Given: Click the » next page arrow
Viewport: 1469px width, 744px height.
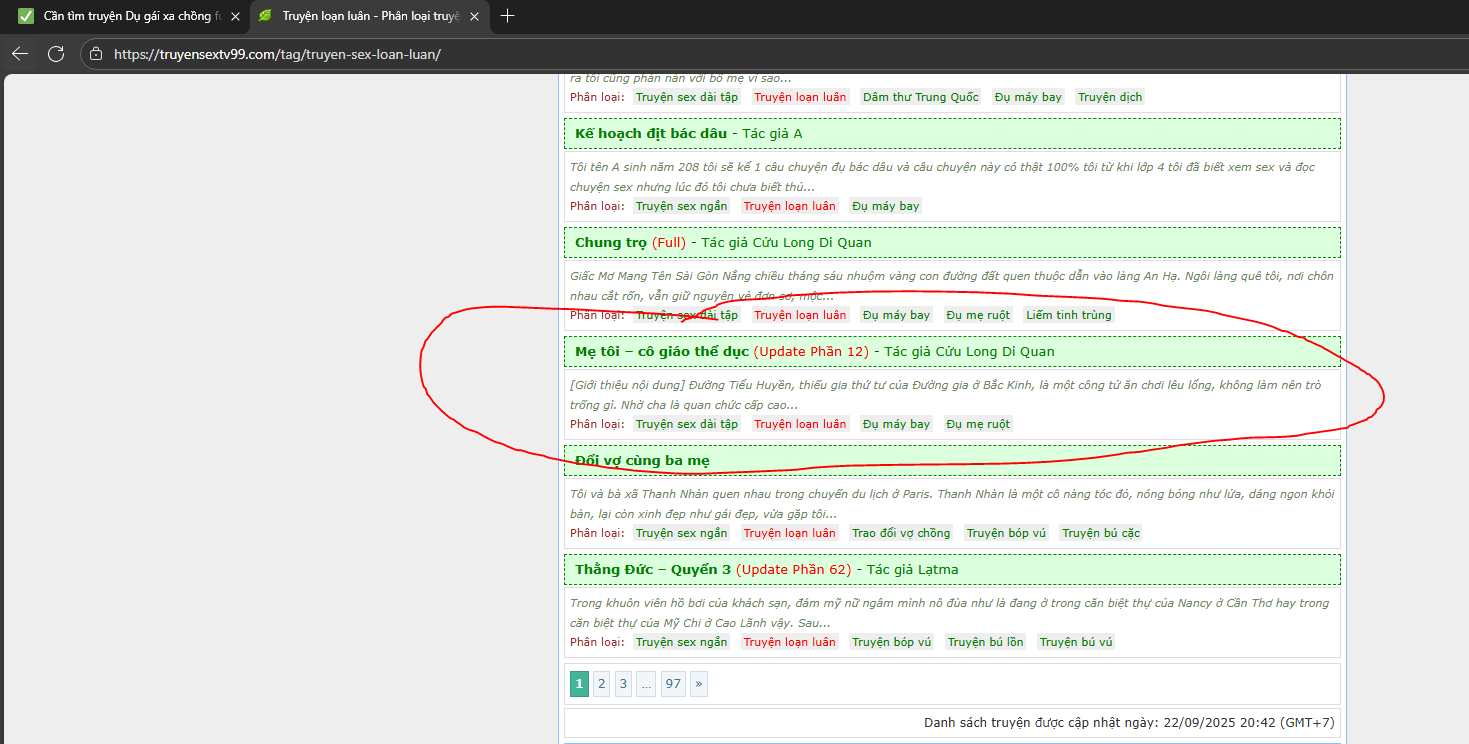Looking at the screenshot, I should pos(698,684).
